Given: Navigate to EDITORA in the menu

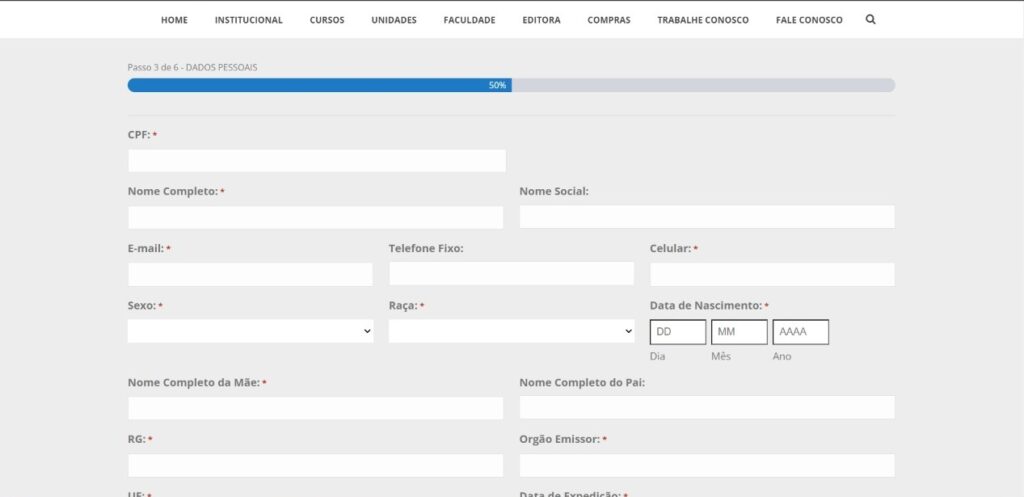Looking at the screenshot, I should [x=541, y=20].
